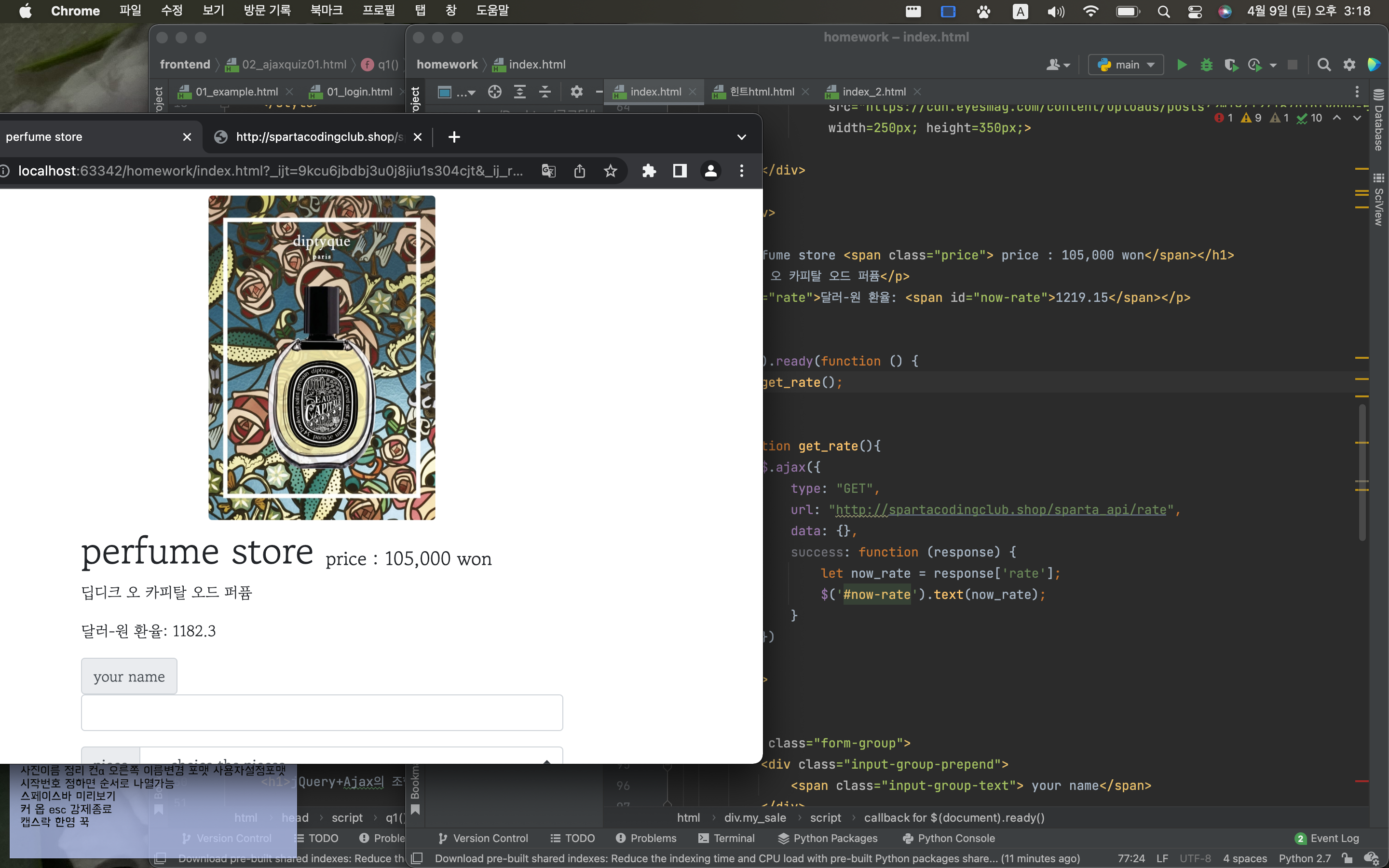This screenshot has height=868, width=1389.
Task: Click the Select Opened File target icon
Action: click(x=494, y=92)
